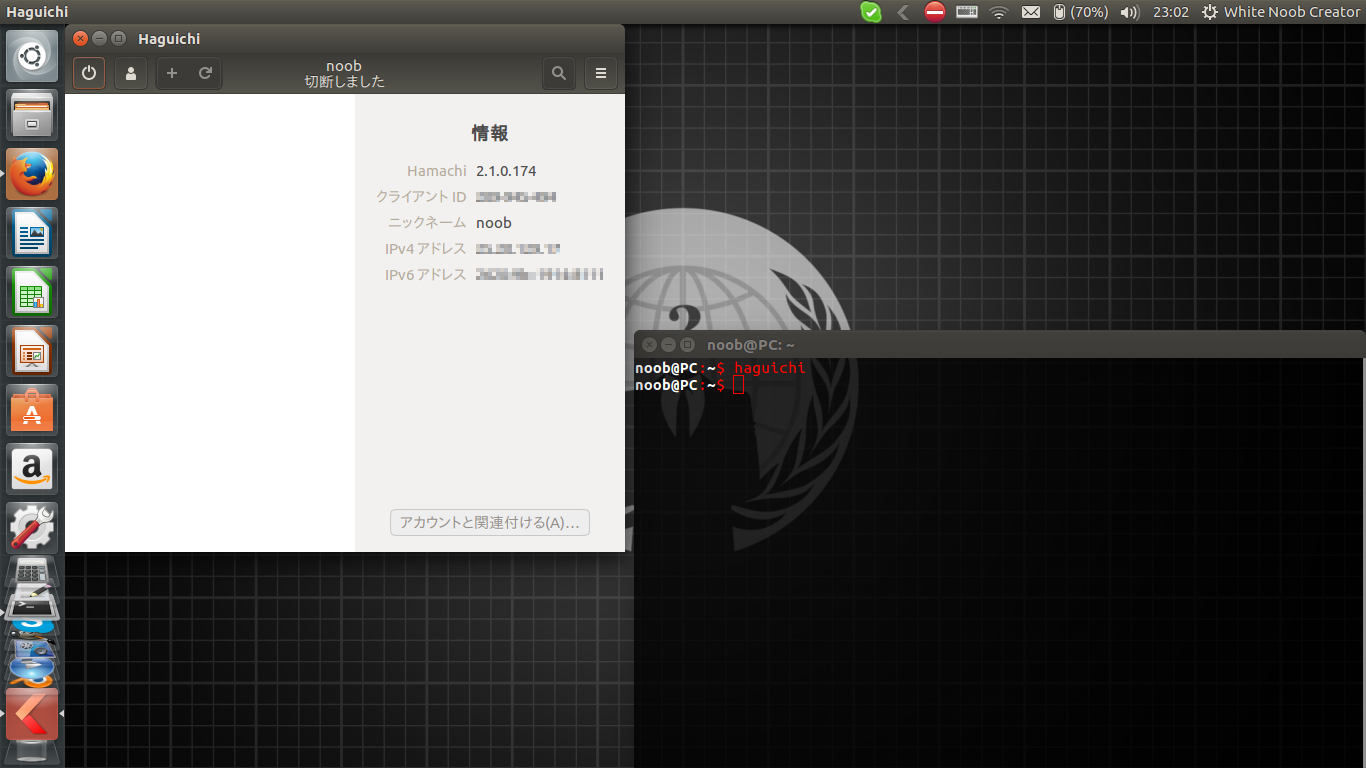Viewport: 1366px width, 768px height.
Task: Open Ubuntu Software Center in launcher
Action: point(32,409)
